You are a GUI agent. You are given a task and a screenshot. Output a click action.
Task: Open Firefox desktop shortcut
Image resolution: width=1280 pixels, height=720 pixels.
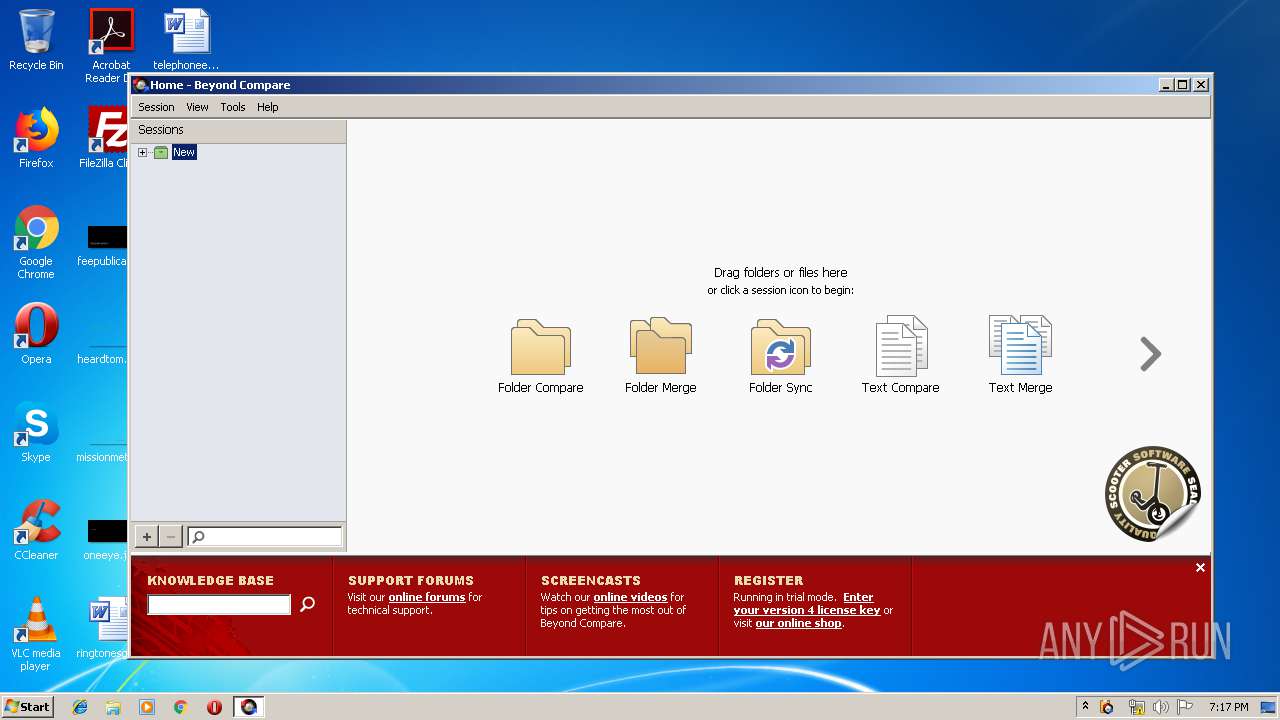(x=36, y=138)
